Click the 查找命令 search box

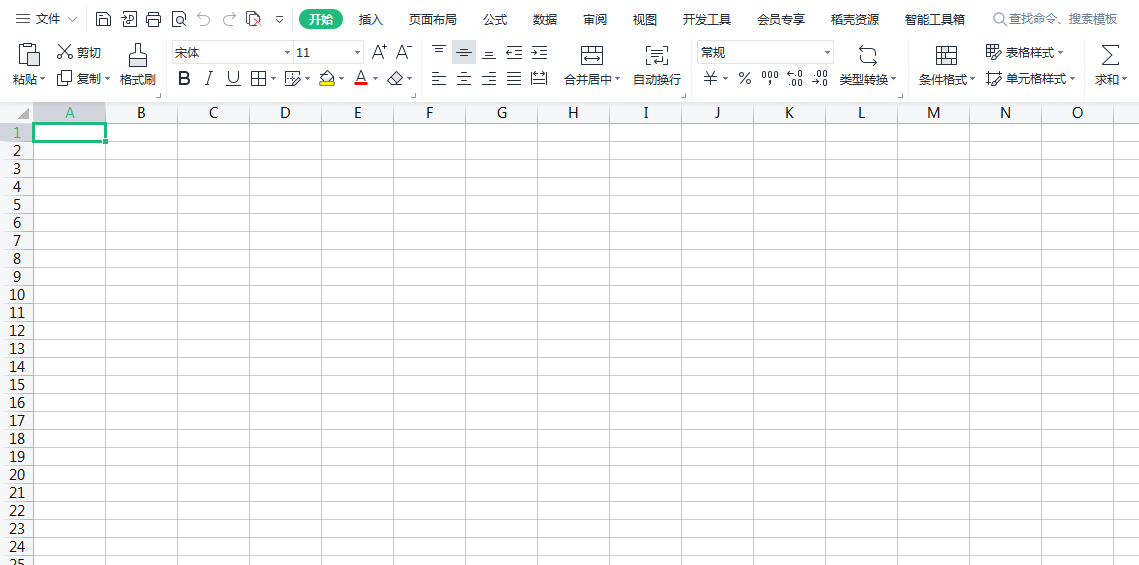tap(1055, 20)
